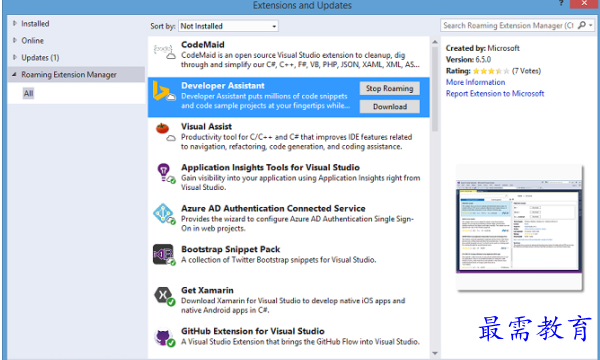Select the Roaming Extension Manager label
Viewport: 600px width, 360px height.
(x=69, y=75)
